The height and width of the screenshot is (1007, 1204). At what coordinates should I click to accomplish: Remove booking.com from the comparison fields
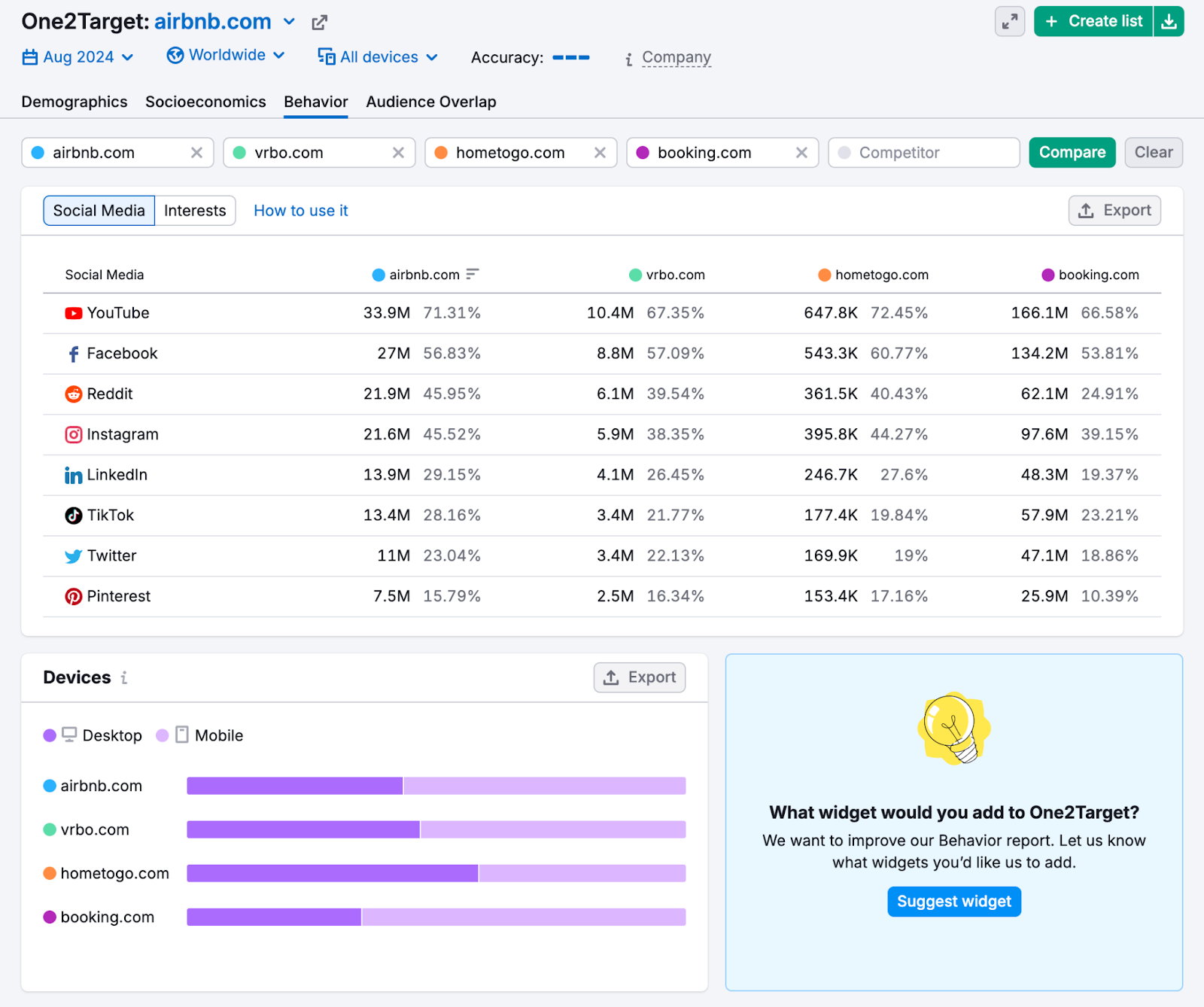click(x=802, y=153)
